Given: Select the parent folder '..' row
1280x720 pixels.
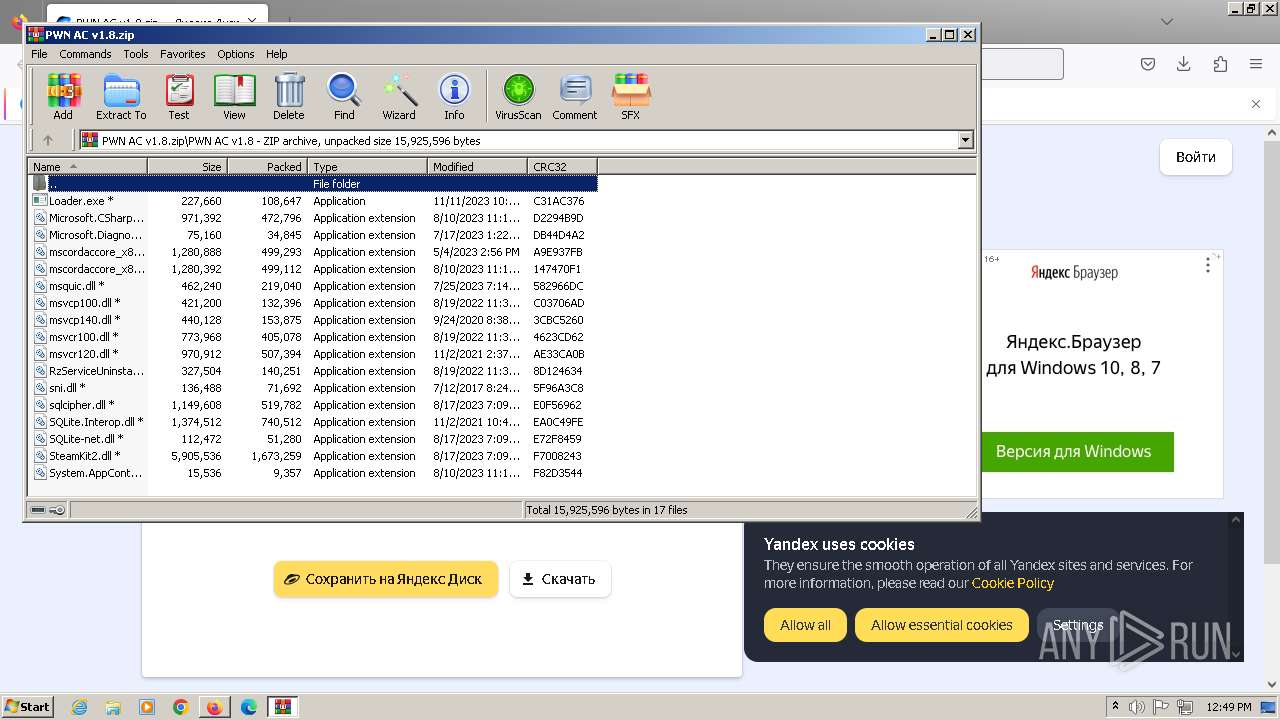Looking at the screenshot, I should (x=313, y=184).
